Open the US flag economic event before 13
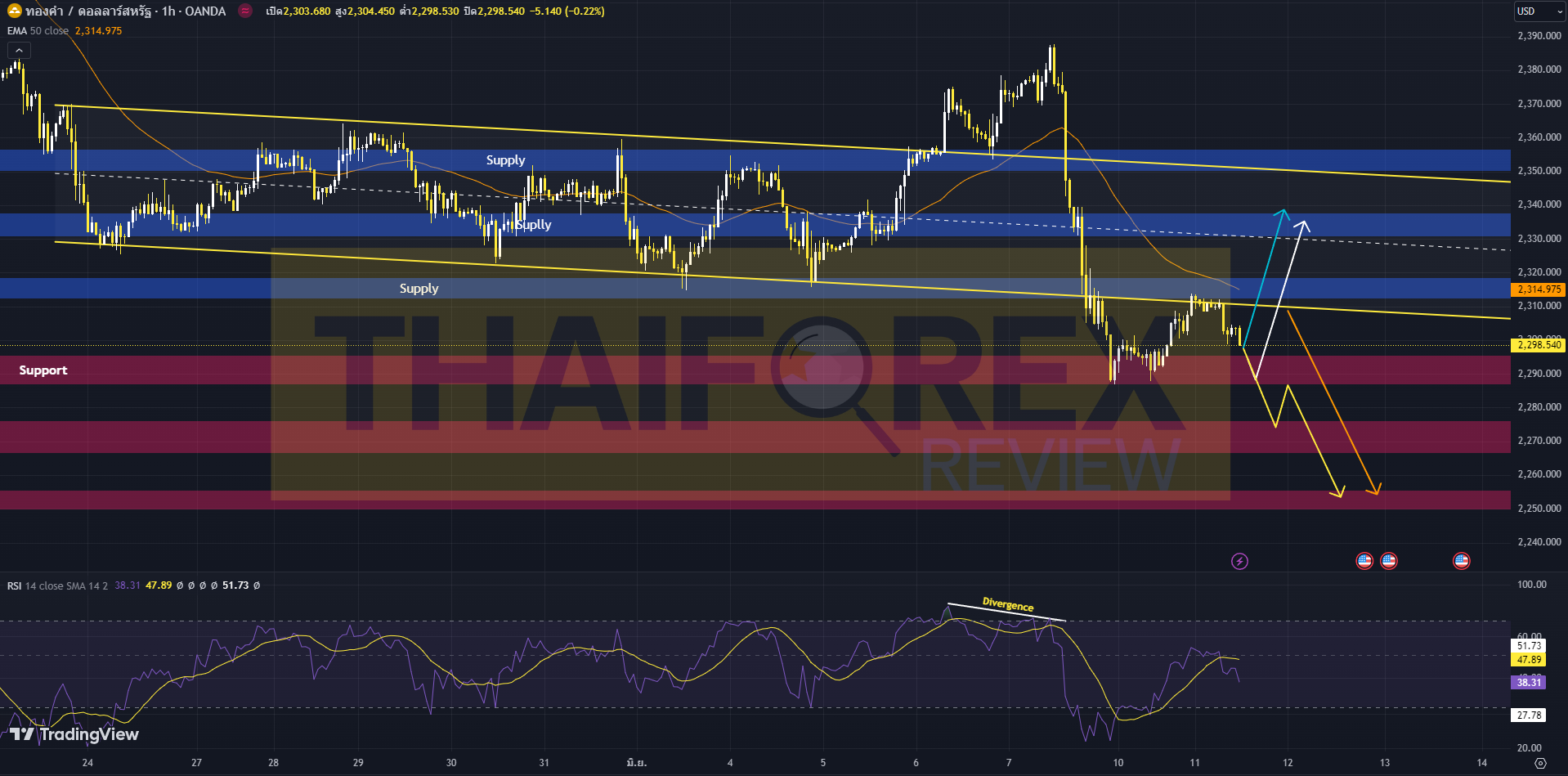The image size is (1568, 776). click(1364, 561)
